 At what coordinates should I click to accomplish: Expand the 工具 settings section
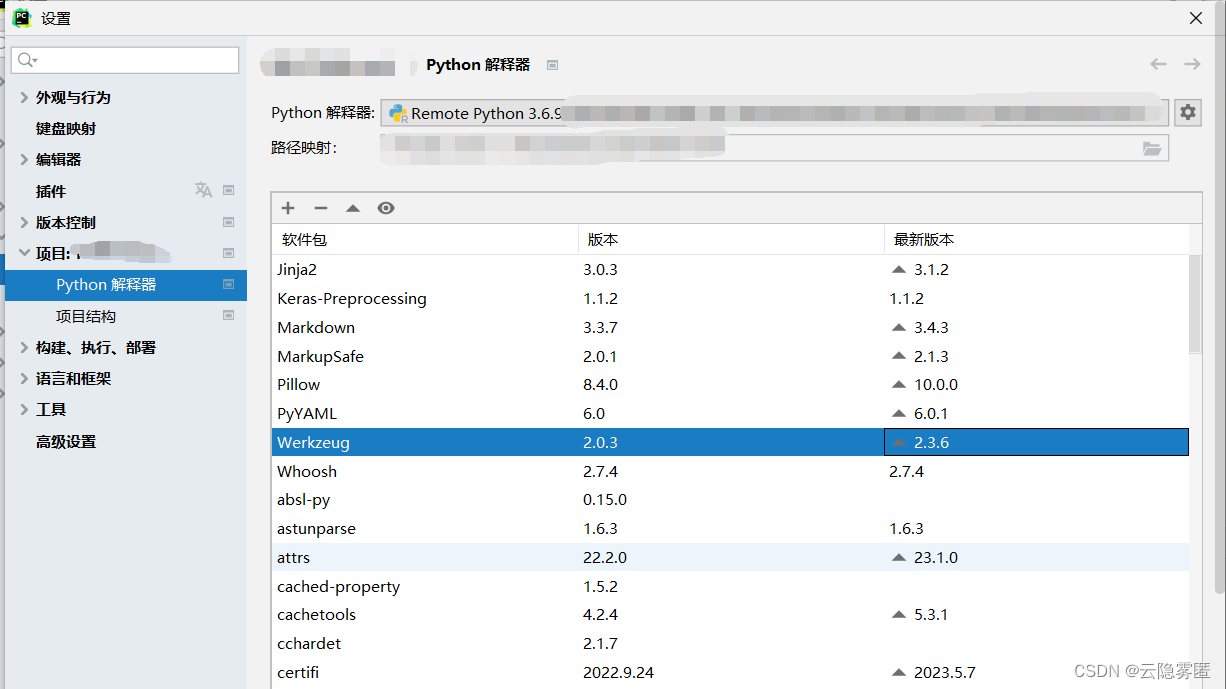pyautogui.click(x=25, y=409)
